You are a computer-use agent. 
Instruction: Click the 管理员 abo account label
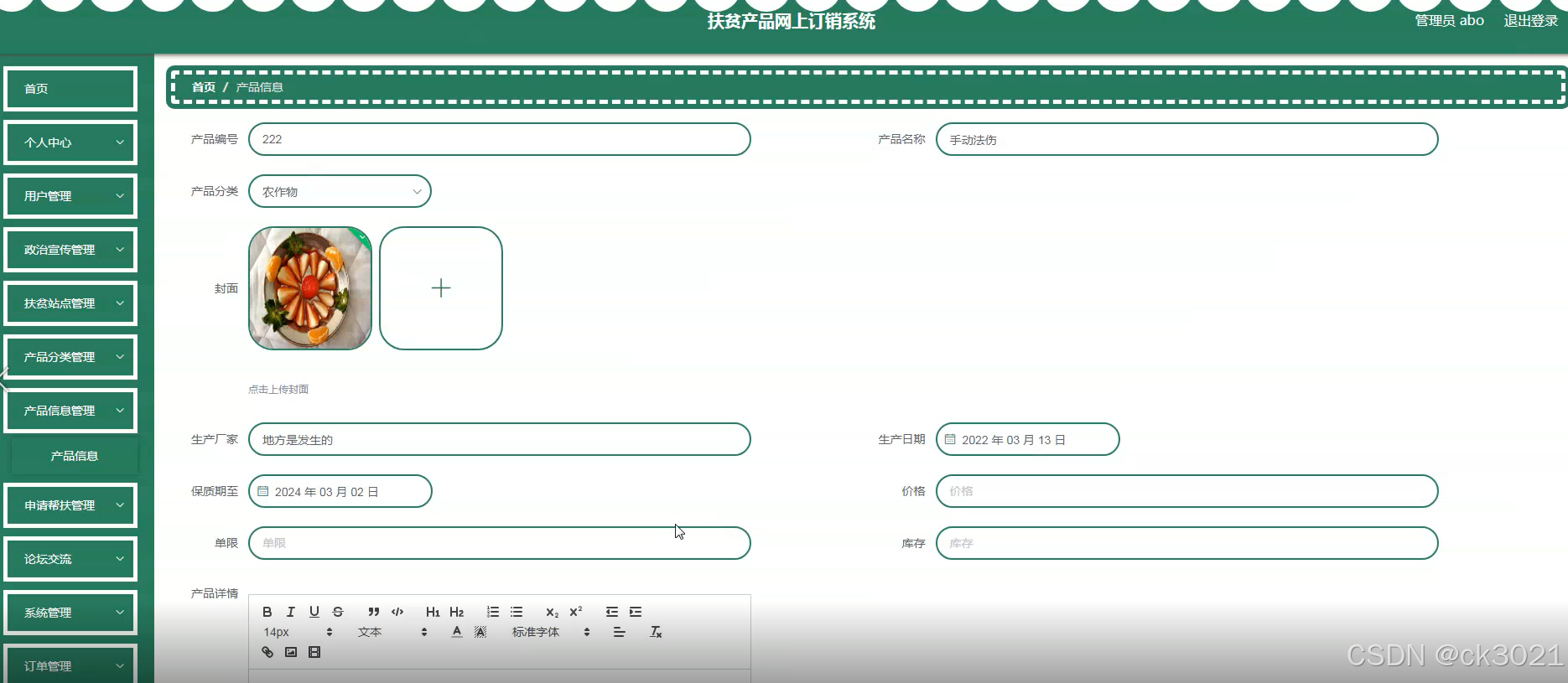tap(1449, 21)
